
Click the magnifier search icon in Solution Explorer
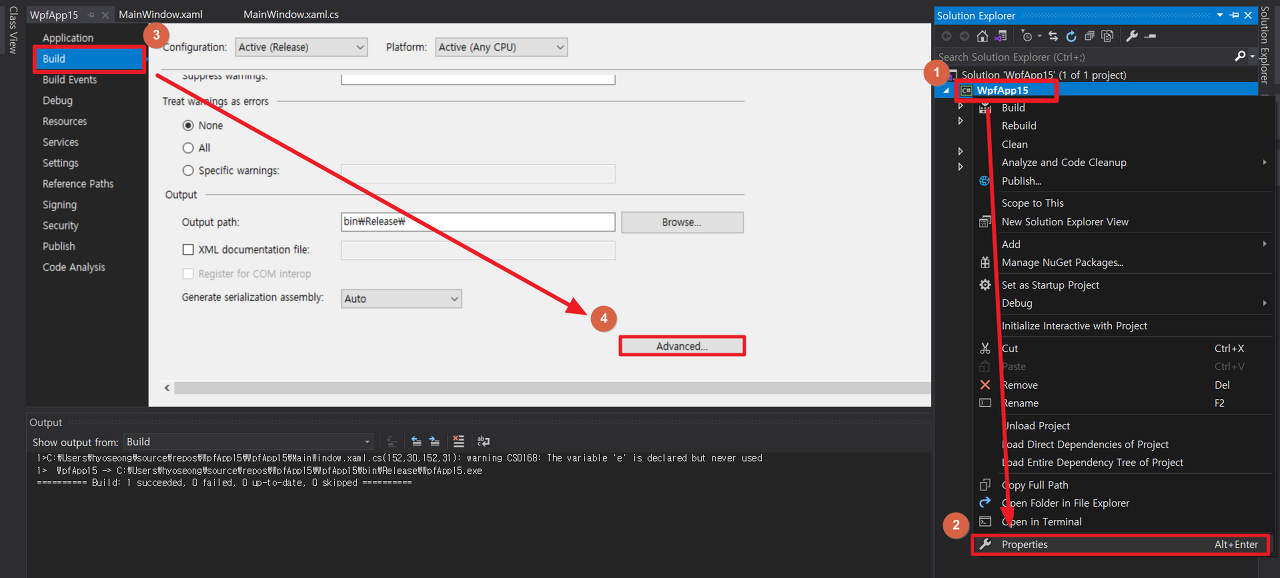point(1240,56)
